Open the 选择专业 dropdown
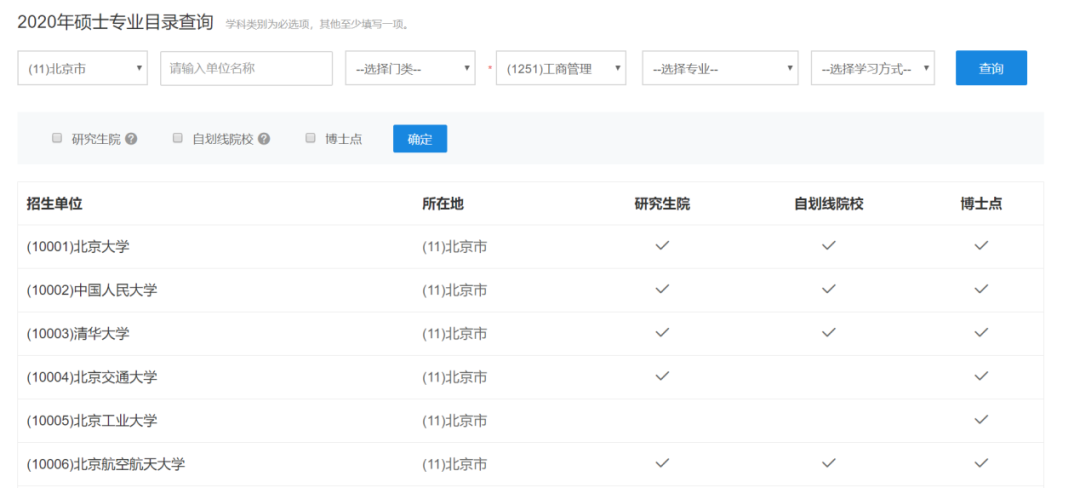The width and height of the screenshot is (1080, 488). (720, 68)
